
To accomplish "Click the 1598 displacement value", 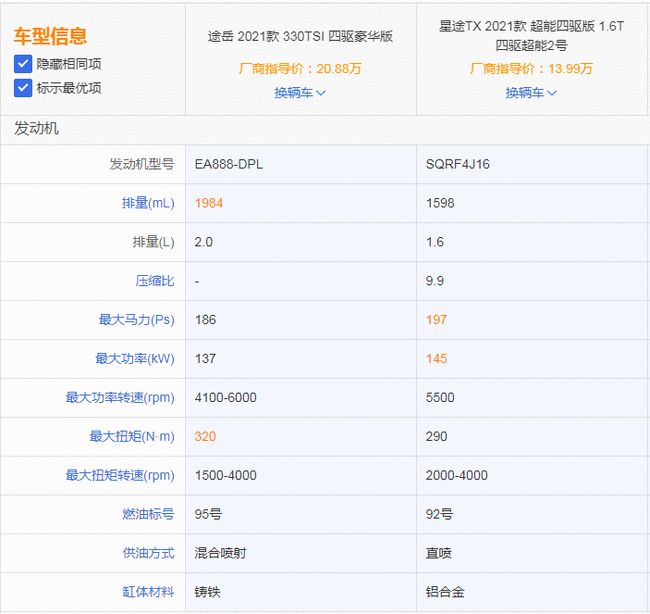I will (x=440, y=203).
